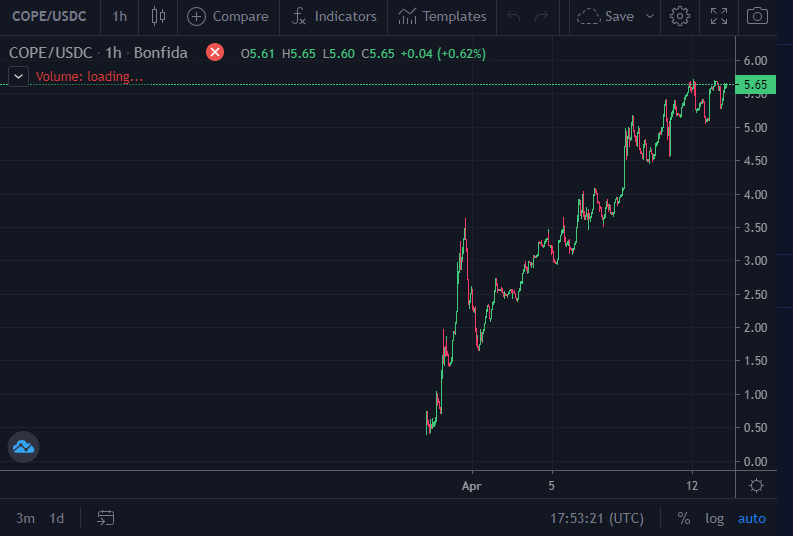Toggle auto scale
Image resolution: width=793 pixels, height=536 pixels.
coord(752,518)
